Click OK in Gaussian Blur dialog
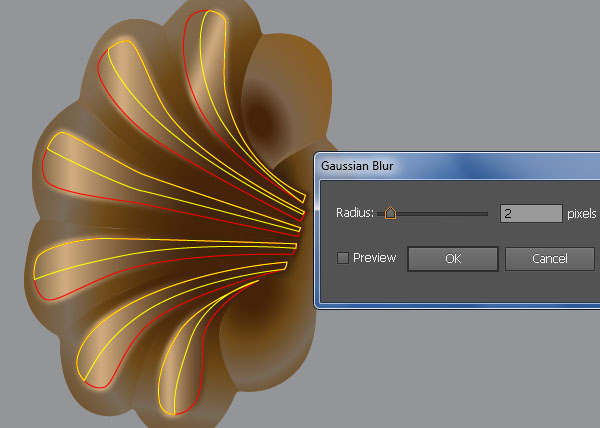Image resolution: width=600 pixels, height=428 pixels. coord(453,259)
